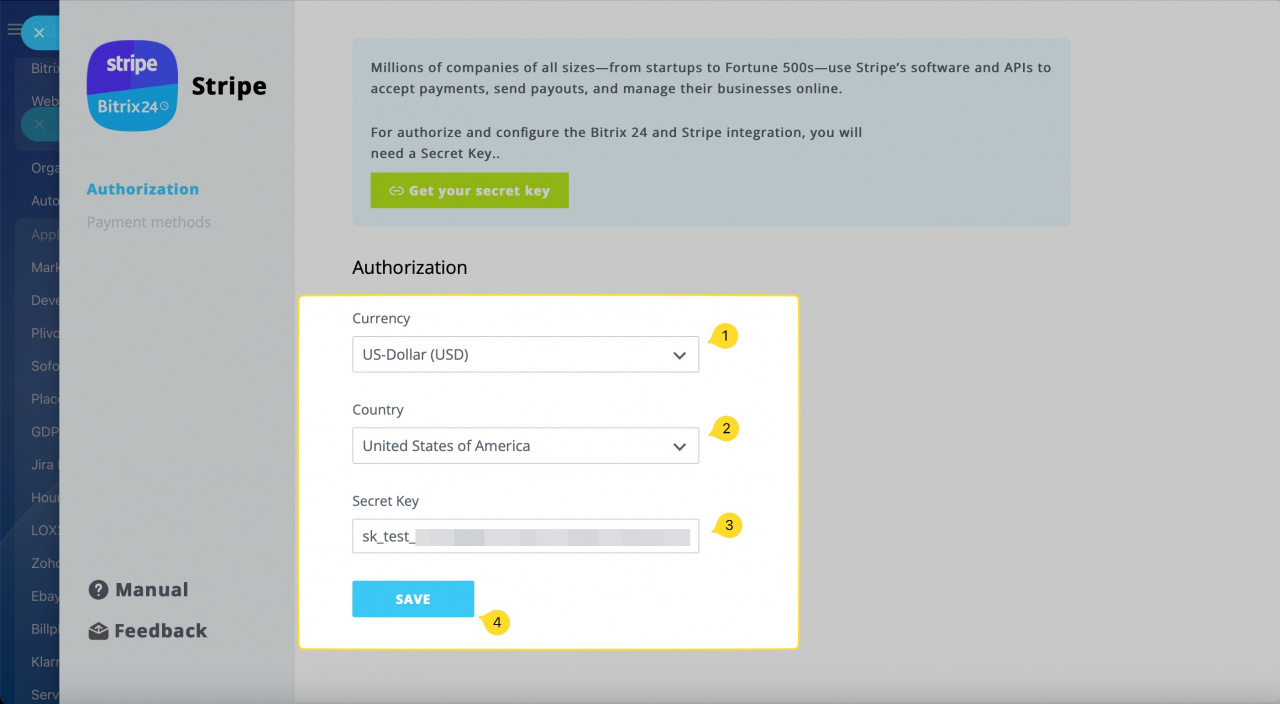The width and height of the screenshot is (1280, 704).
Task: Open the Manual link
Action: click(x=152, y=590)
